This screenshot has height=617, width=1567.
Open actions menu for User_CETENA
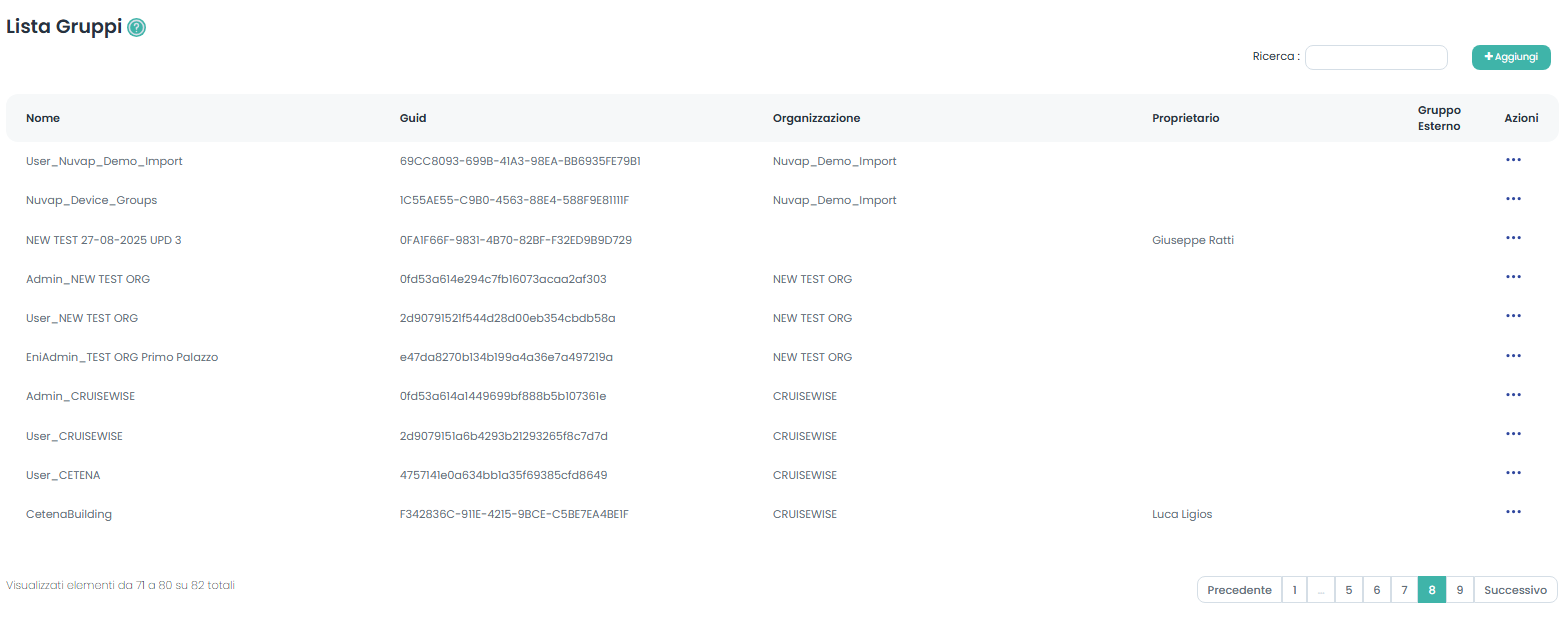point(1513,472)
